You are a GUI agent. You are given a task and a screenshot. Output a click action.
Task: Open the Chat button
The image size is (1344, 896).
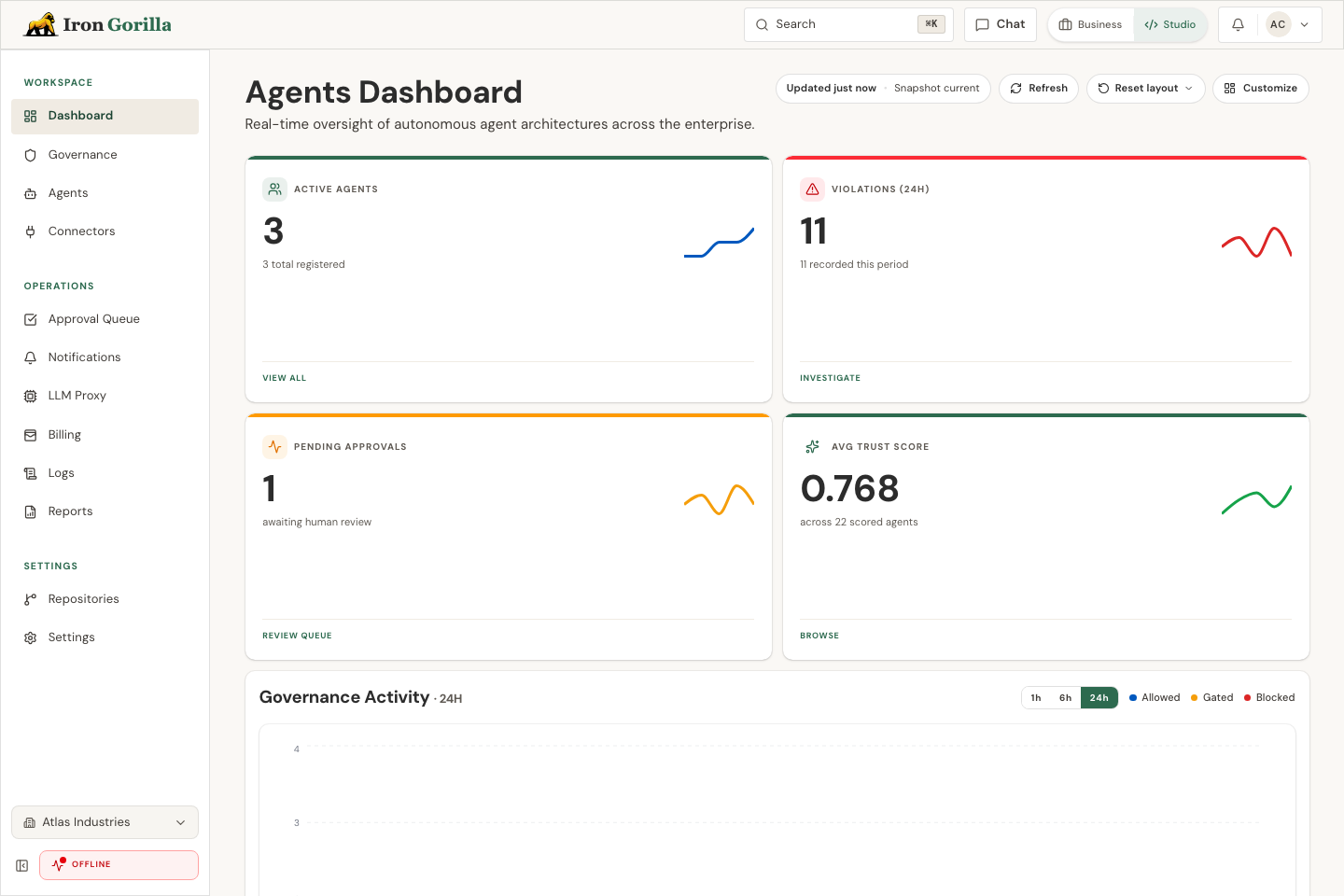coord(1001,25)
